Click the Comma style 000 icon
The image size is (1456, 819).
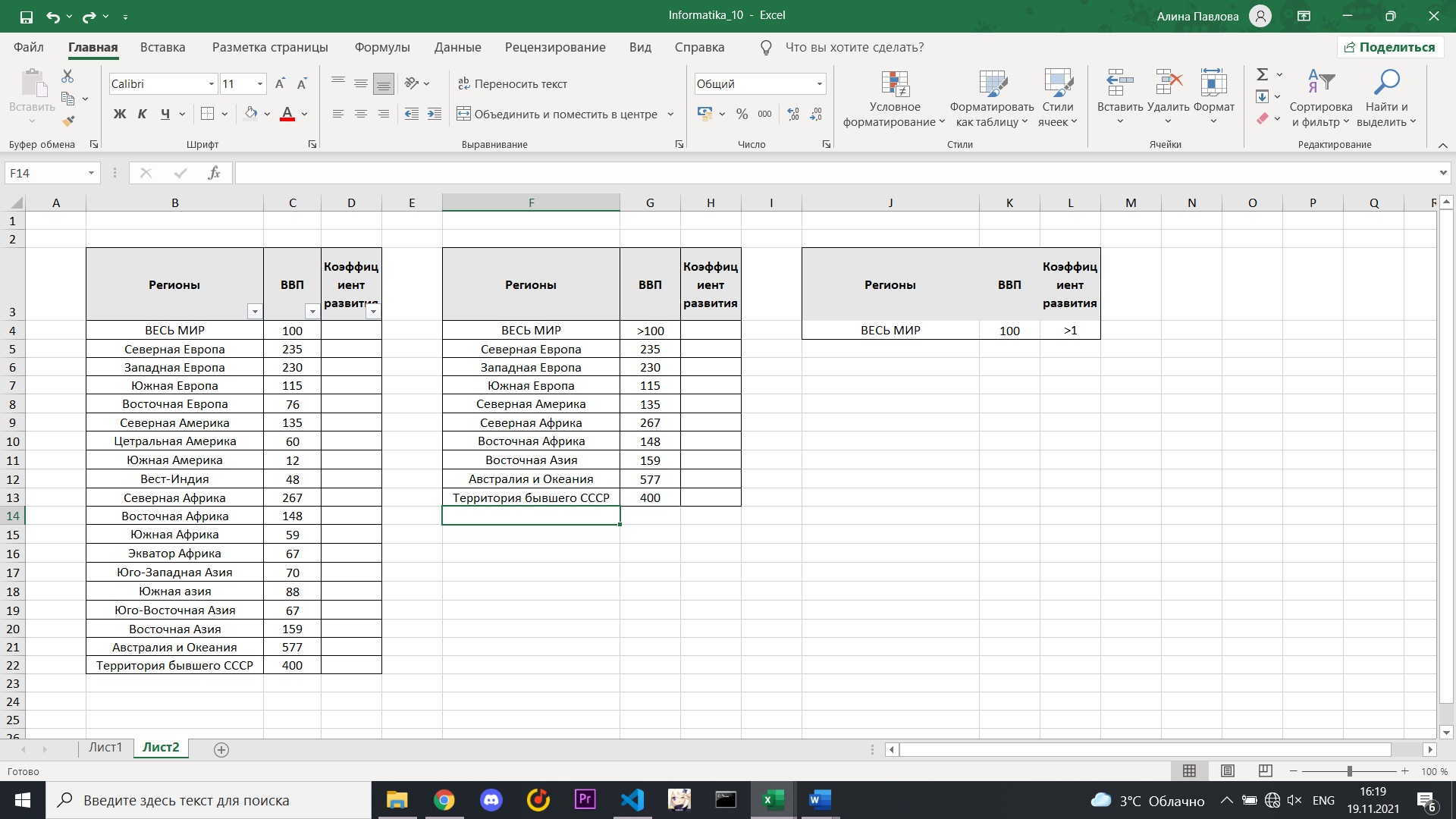point(764,114)
